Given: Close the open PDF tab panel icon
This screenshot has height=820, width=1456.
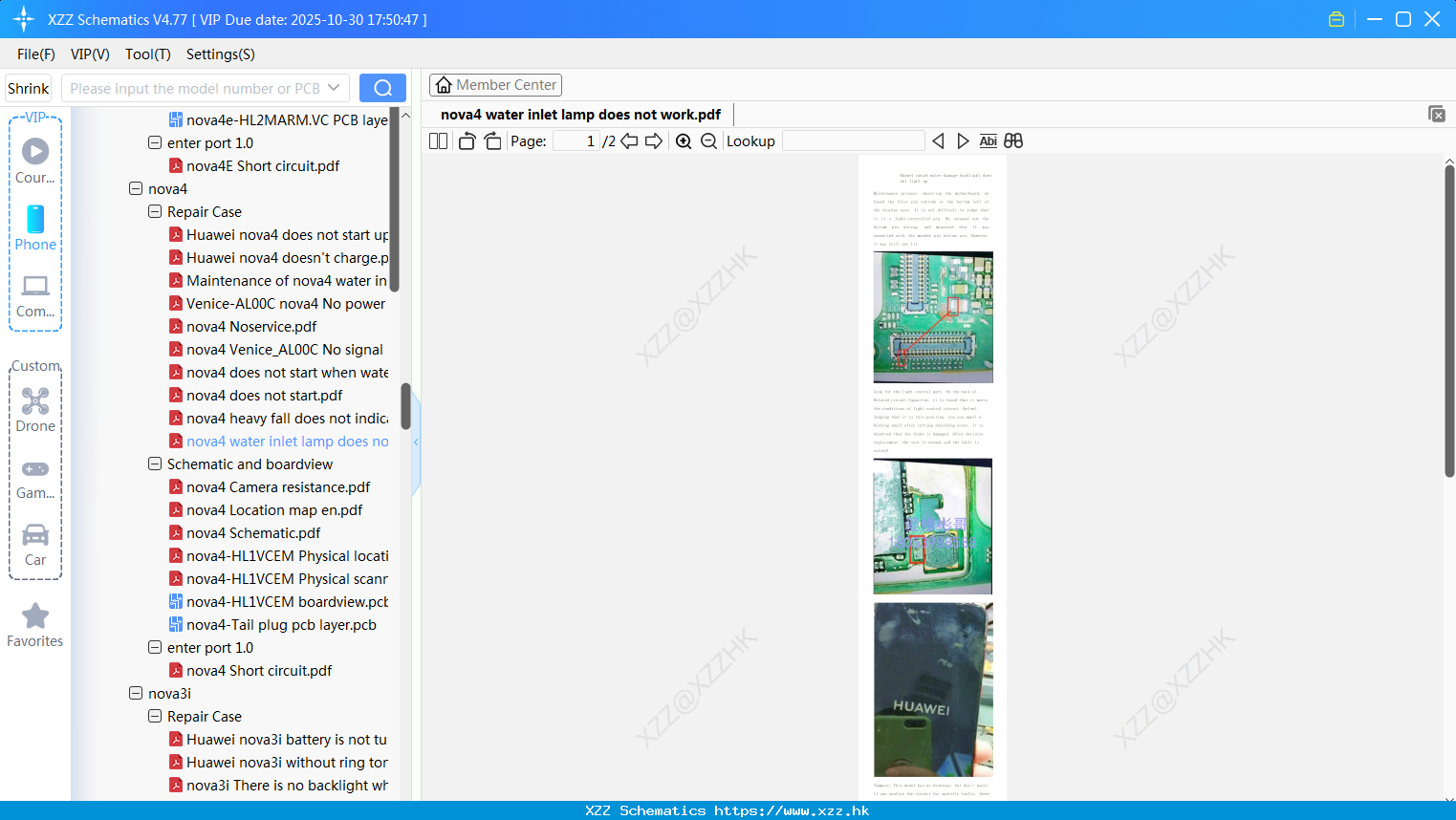Looking at the screenshot, I should (1437, 114).
